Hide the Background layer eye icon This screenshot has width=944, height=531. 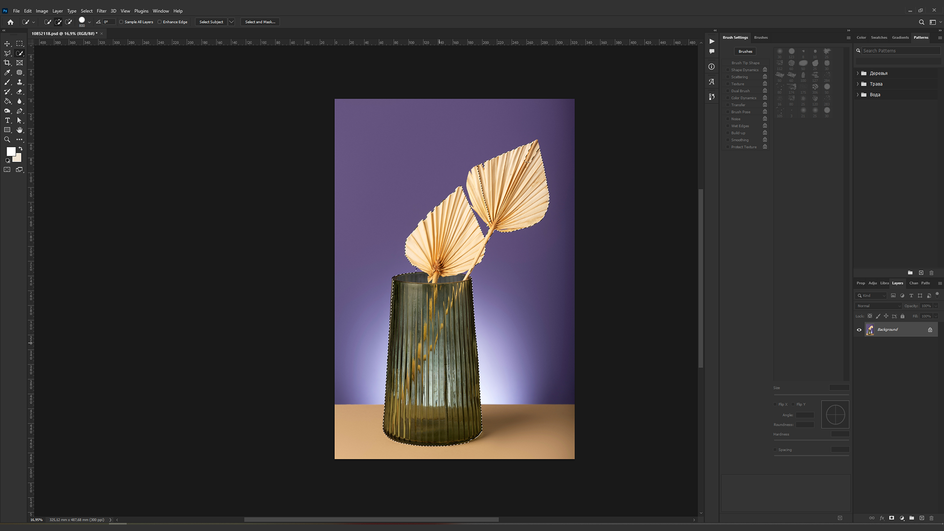click(x=859, y=330)
